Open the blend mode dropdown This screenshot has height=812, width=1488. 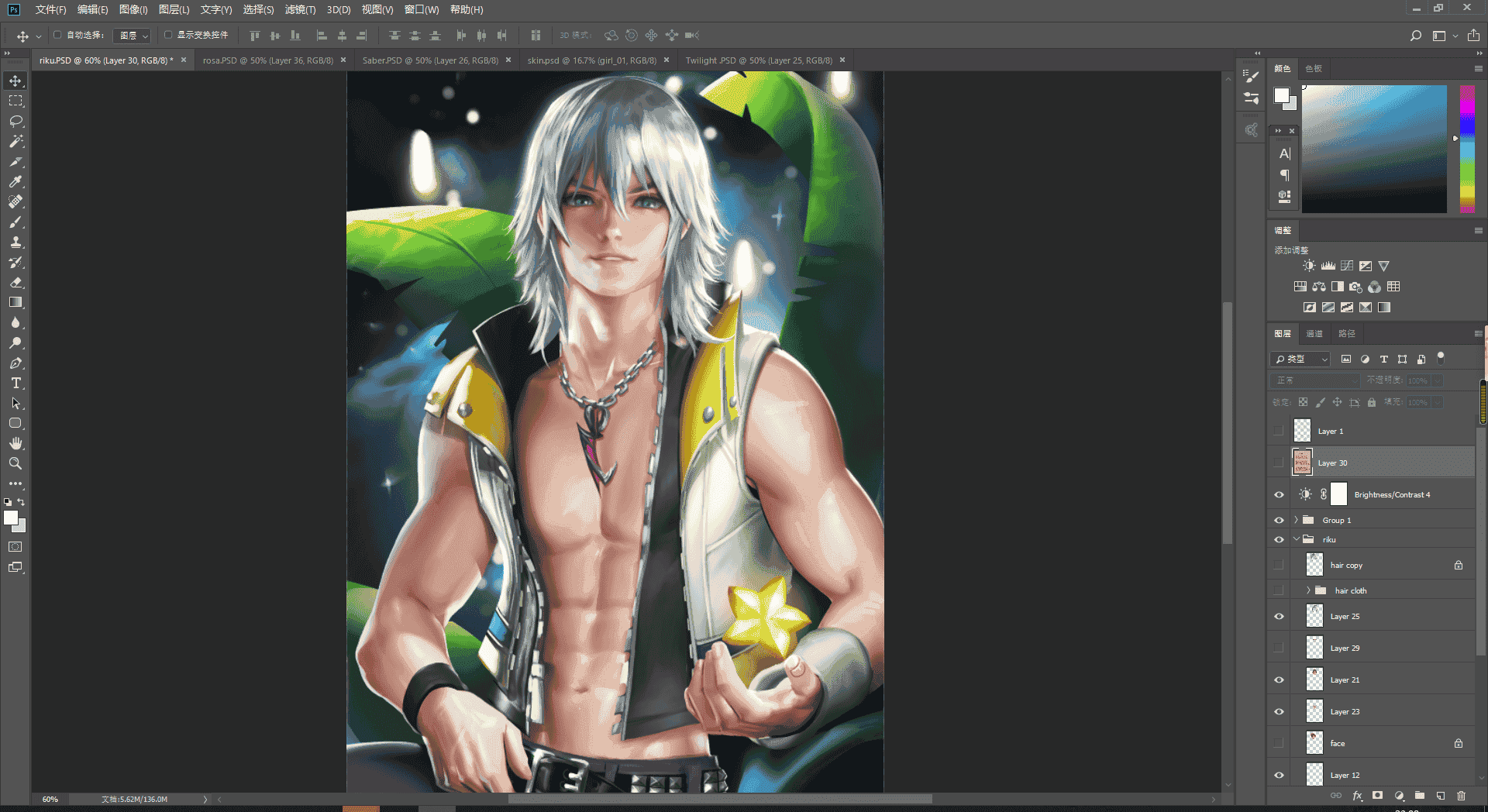pos(1314,380)
